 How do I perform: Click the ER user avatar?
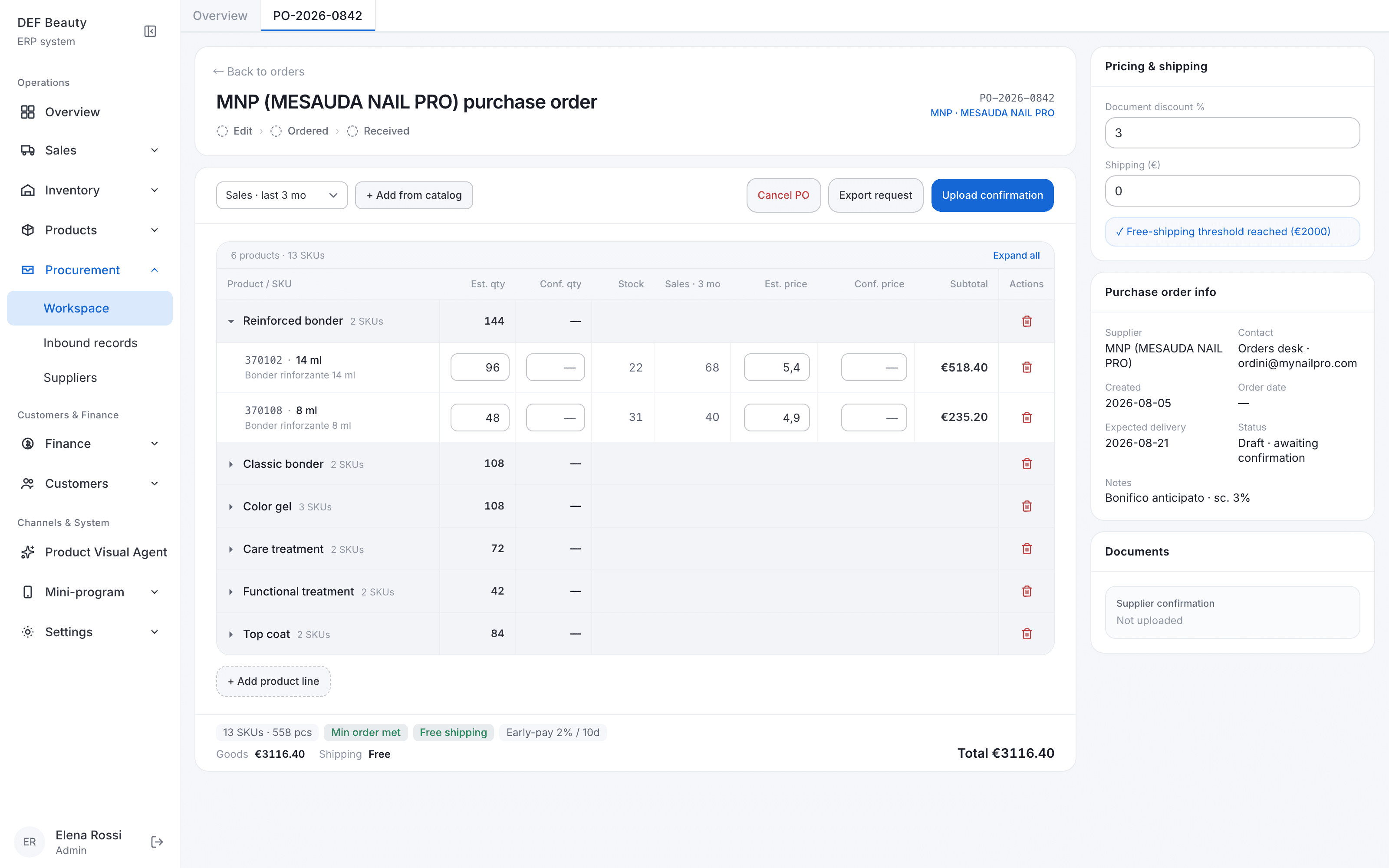click(30, 842)
